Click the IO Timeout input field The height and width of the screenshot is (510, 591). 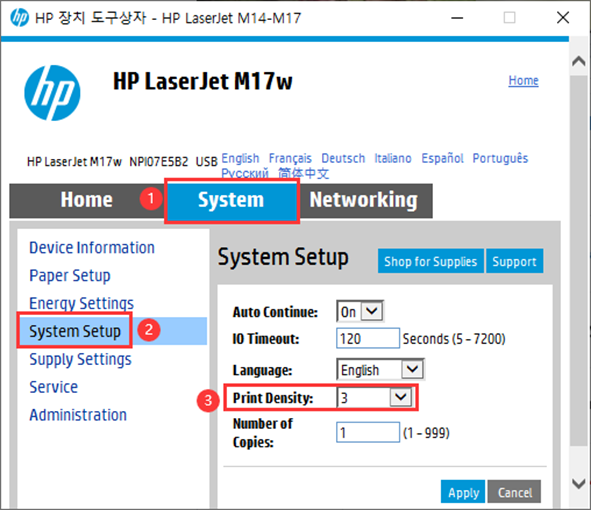click(x=367, y=338)
